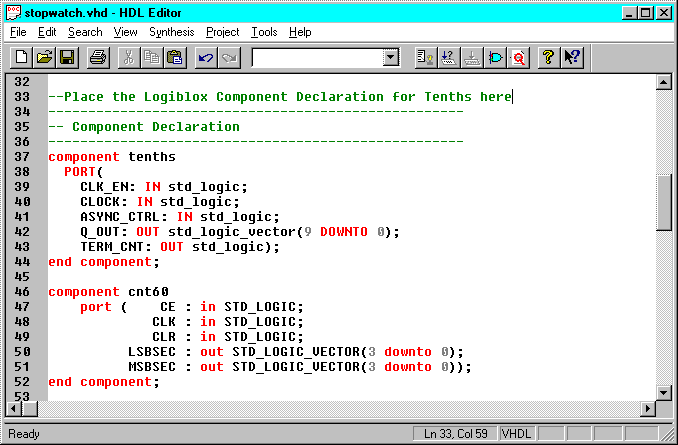The image size is (678, 445).
Task: Click the HDL Editor title bar document icon
Action: click(x=13, y=13)
